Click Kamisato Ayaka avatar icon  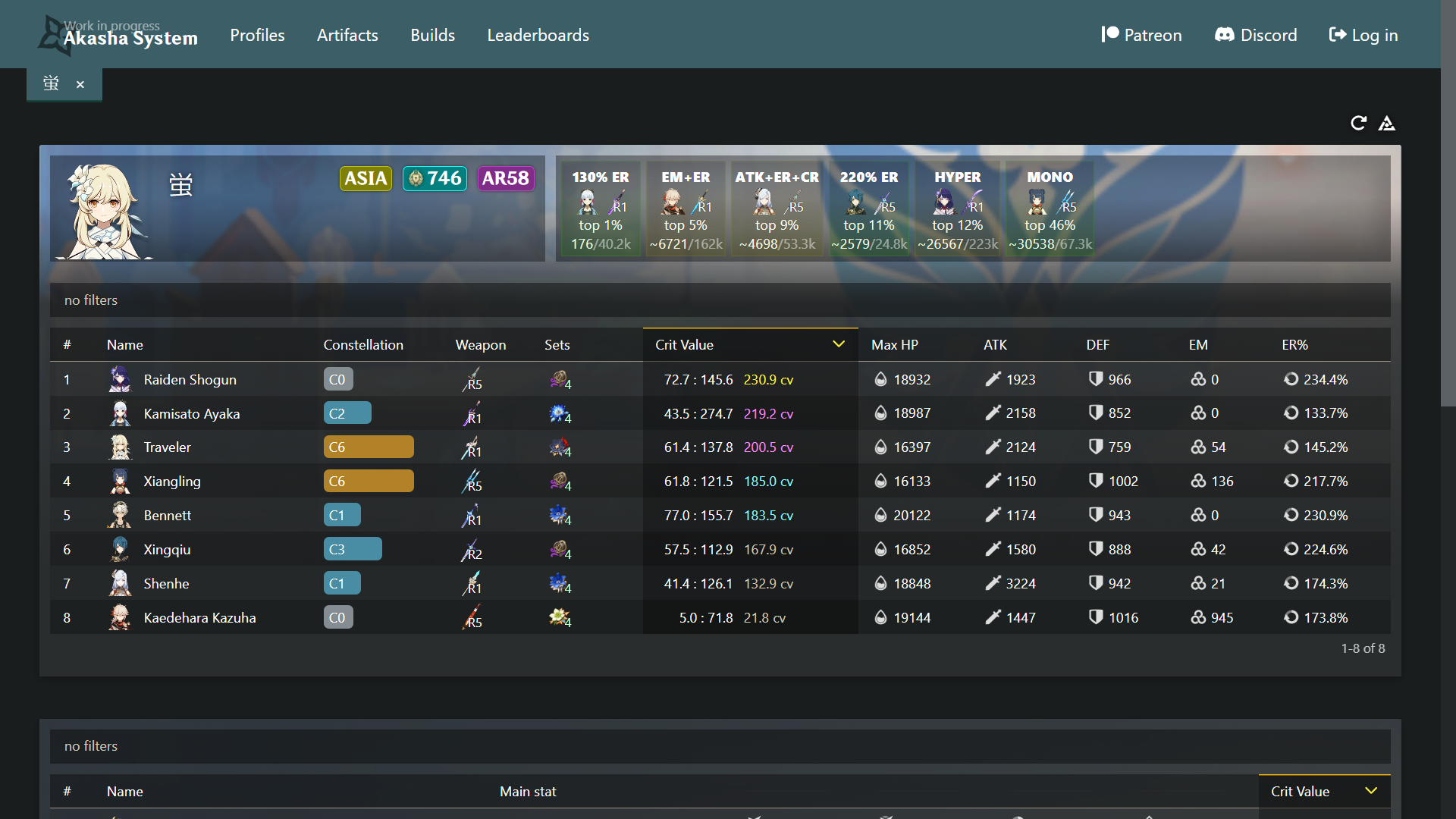coord(120,413)
